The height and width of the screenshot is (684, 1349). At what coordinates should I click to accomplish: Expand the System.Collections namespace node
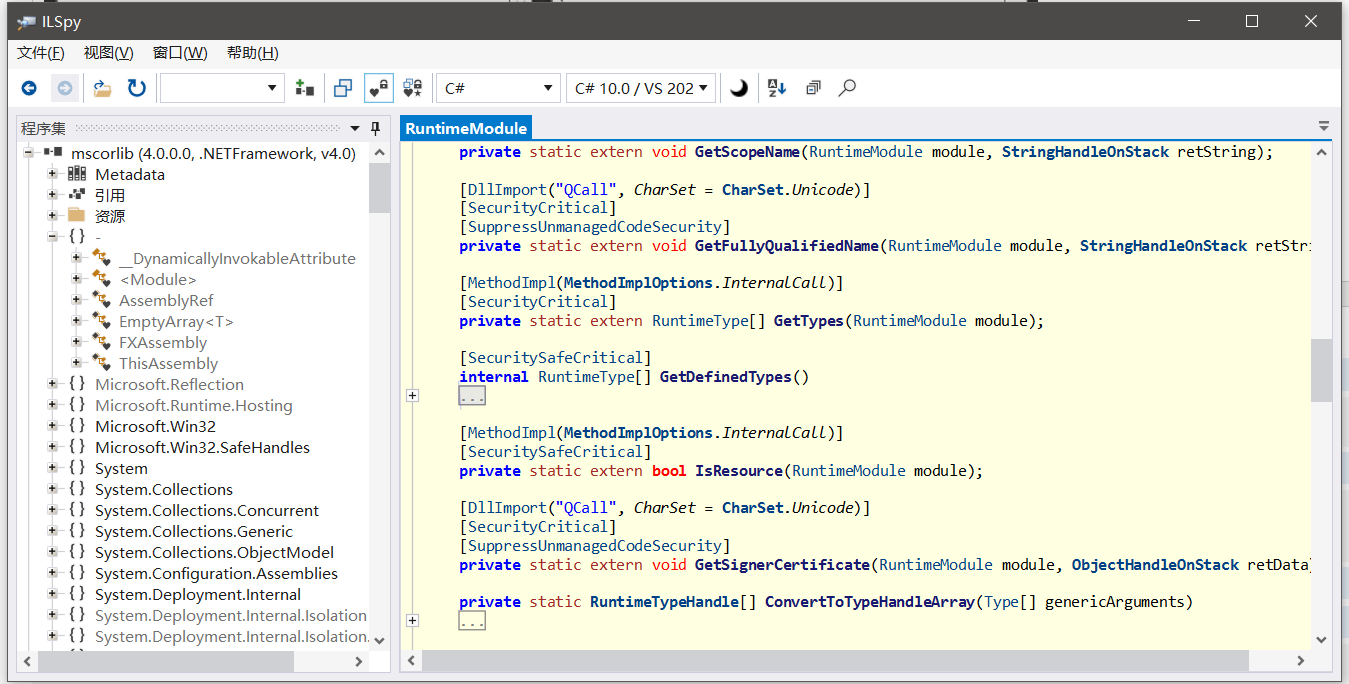[52, 489]
